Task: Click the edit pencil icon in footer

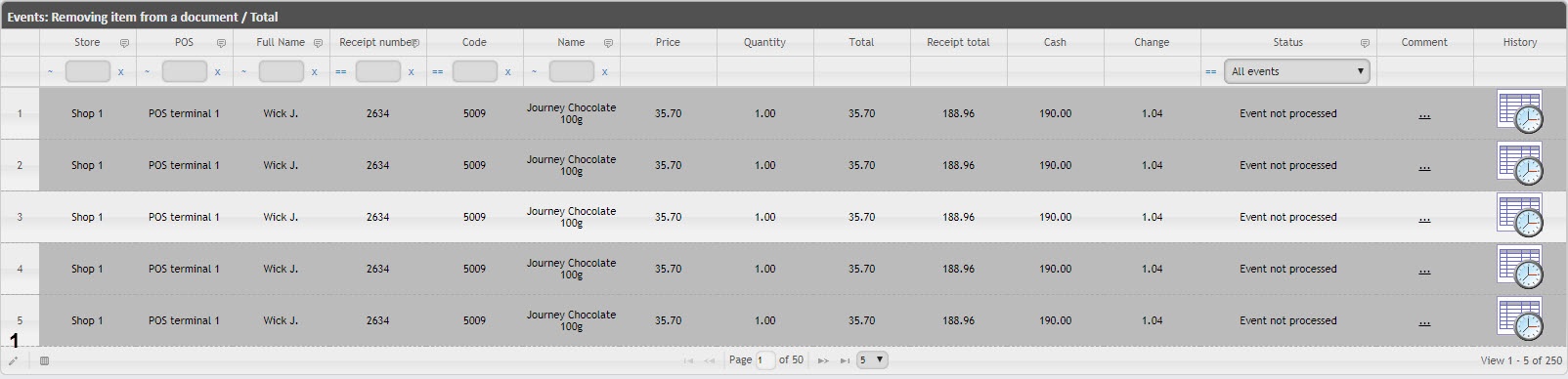Action: click(13, 360)
